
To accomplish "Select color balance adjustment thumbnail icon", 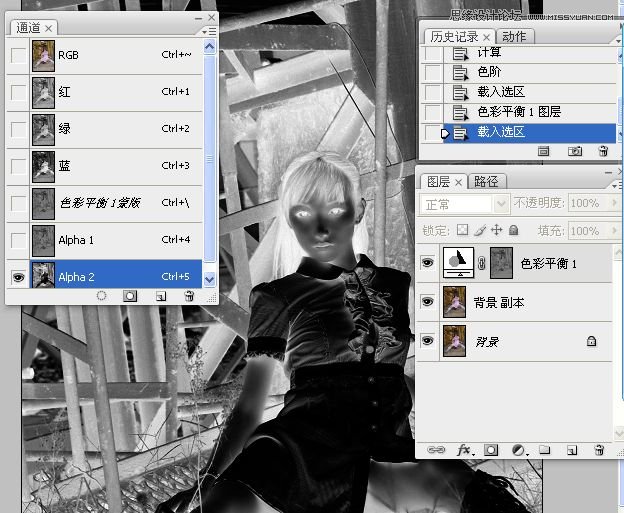I will click(458, 263).
